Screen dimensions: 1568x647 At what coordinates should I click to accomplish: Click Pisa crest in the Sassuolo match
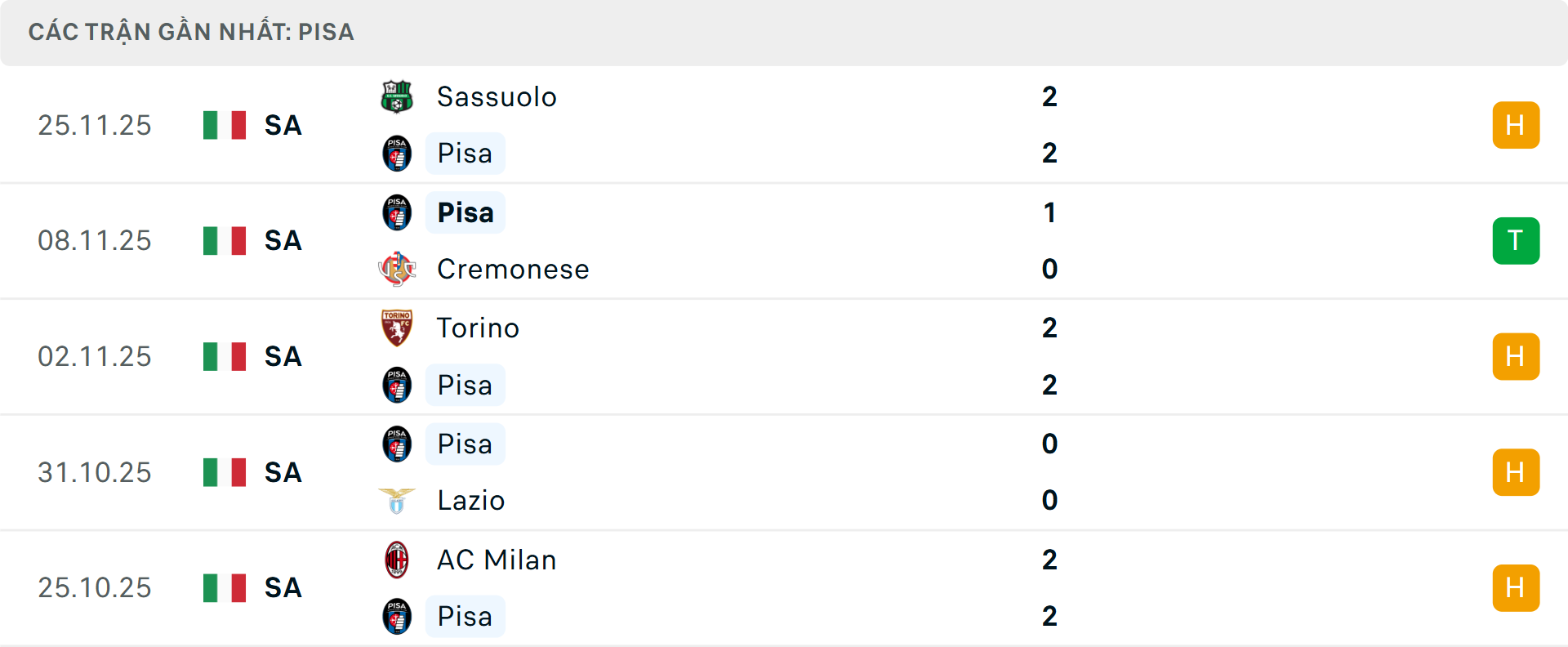[397, 154]
